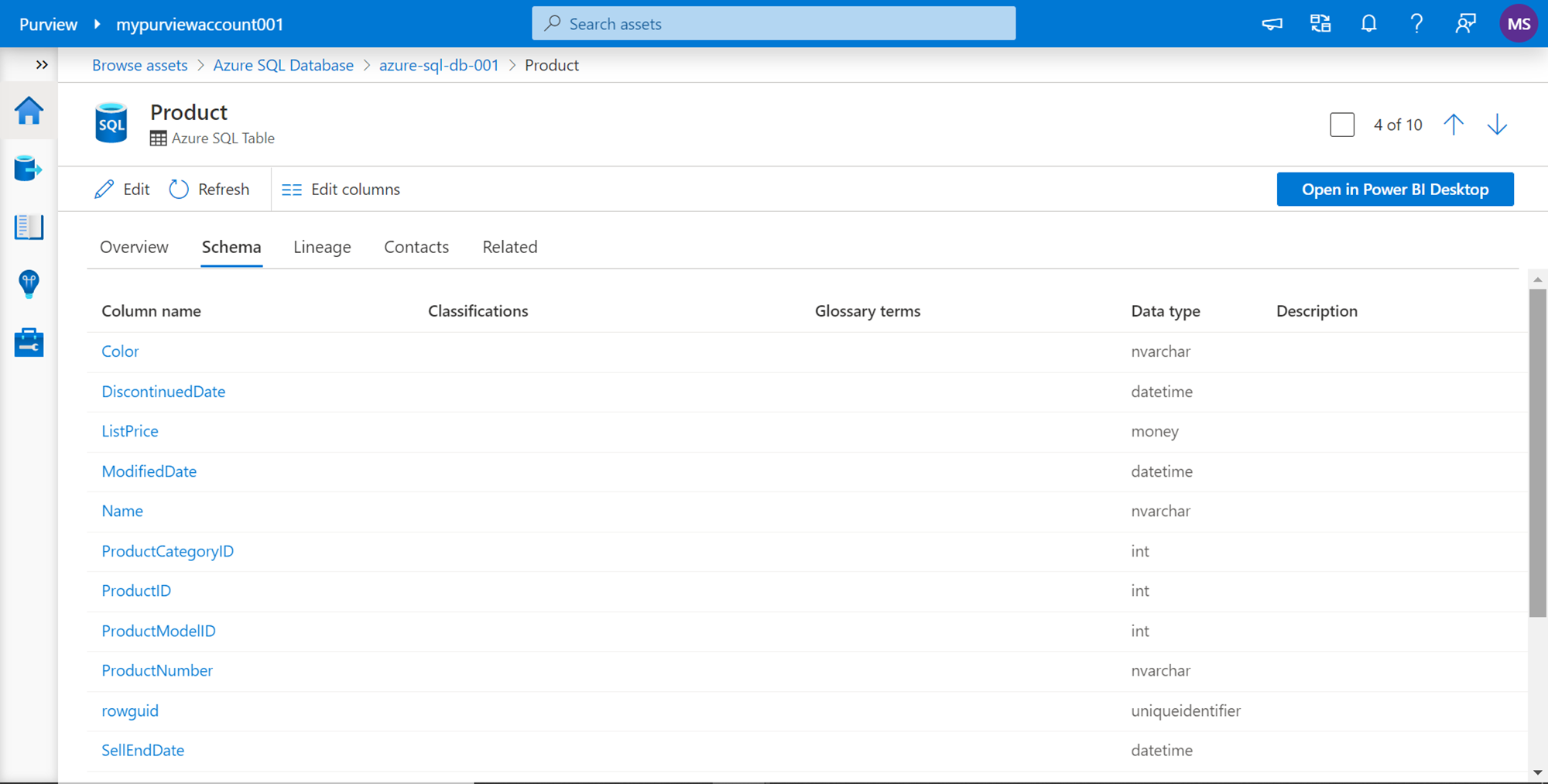Open the Color column link
1548x784 pixels.
click(x=120, y=351)
